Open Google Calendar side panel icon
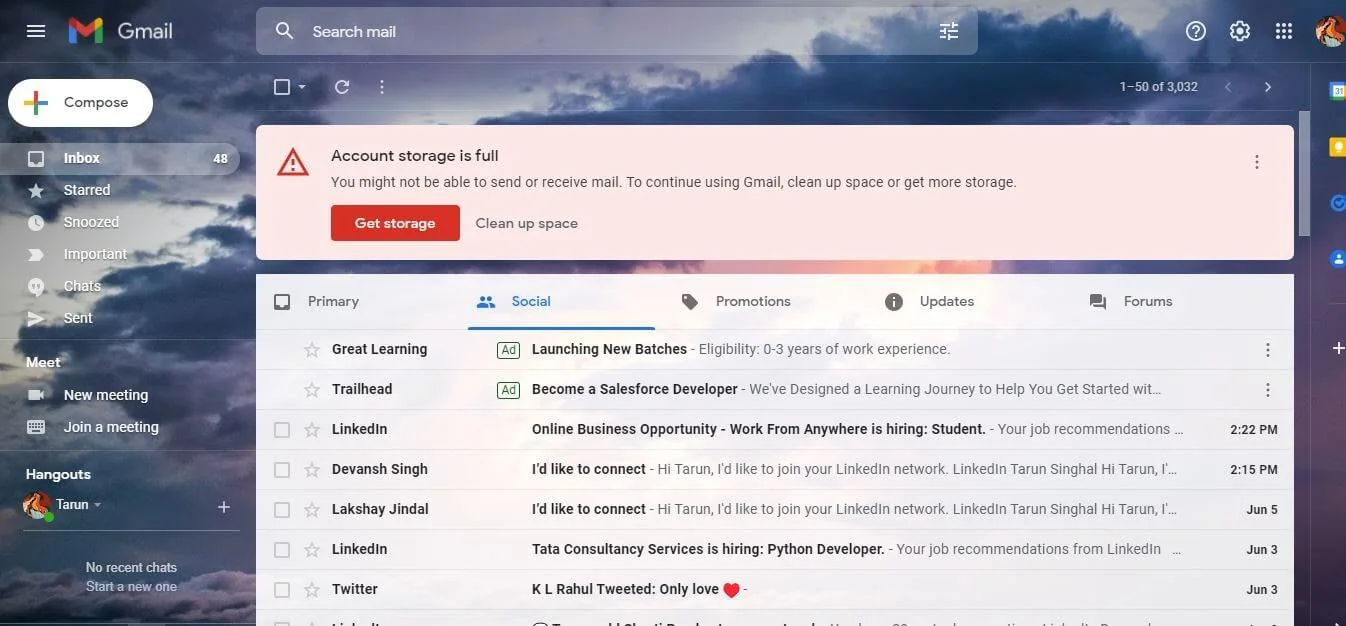The image size is (1346, 626). pos(1337,91)
